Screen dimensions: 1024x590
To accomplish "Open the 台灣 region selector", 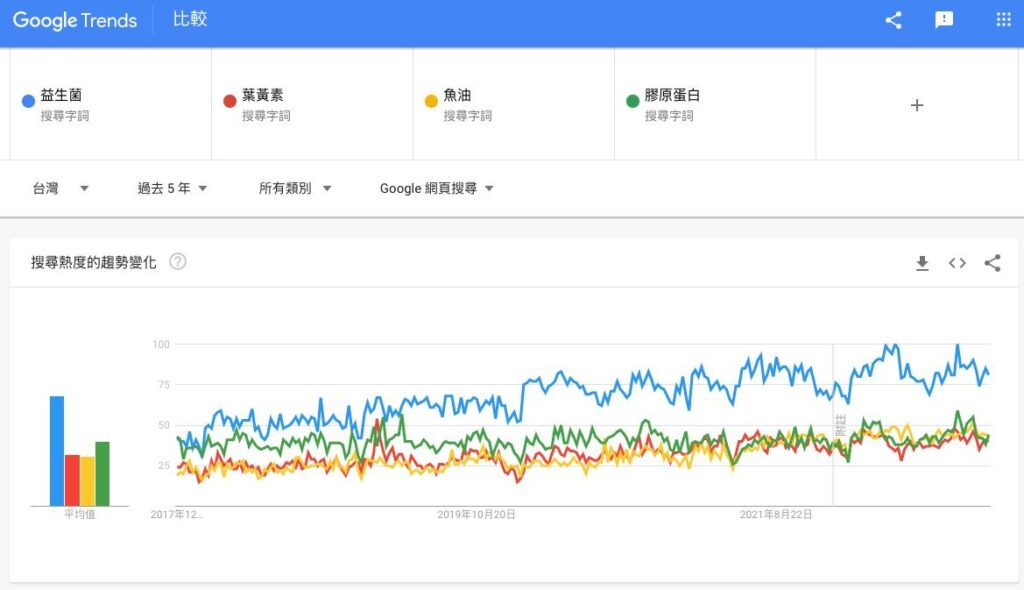I will point(60,188).
